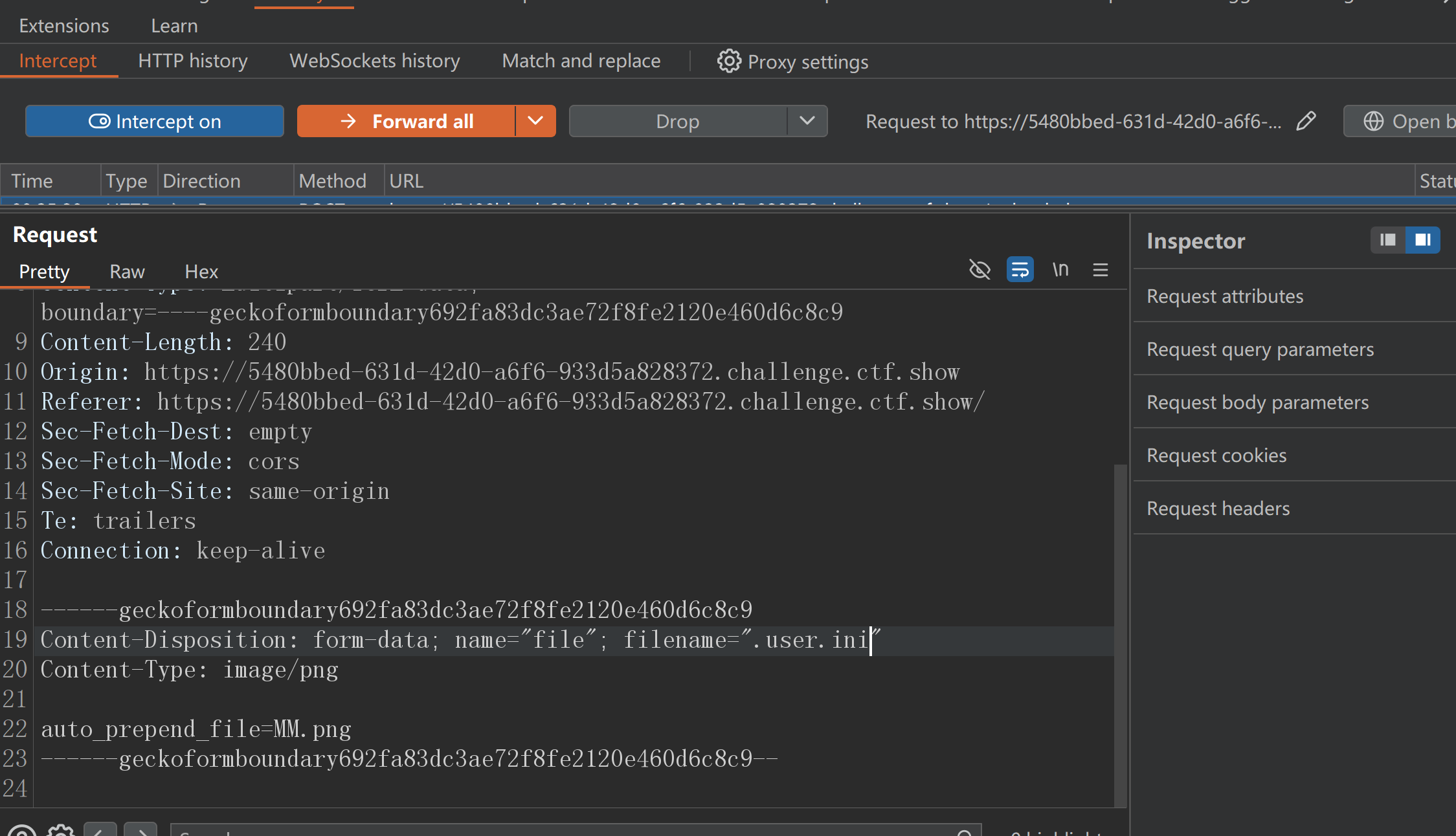Screen dimensions: 1456x836
Task: Select the Hex view tab
Action: coord(201,272)
